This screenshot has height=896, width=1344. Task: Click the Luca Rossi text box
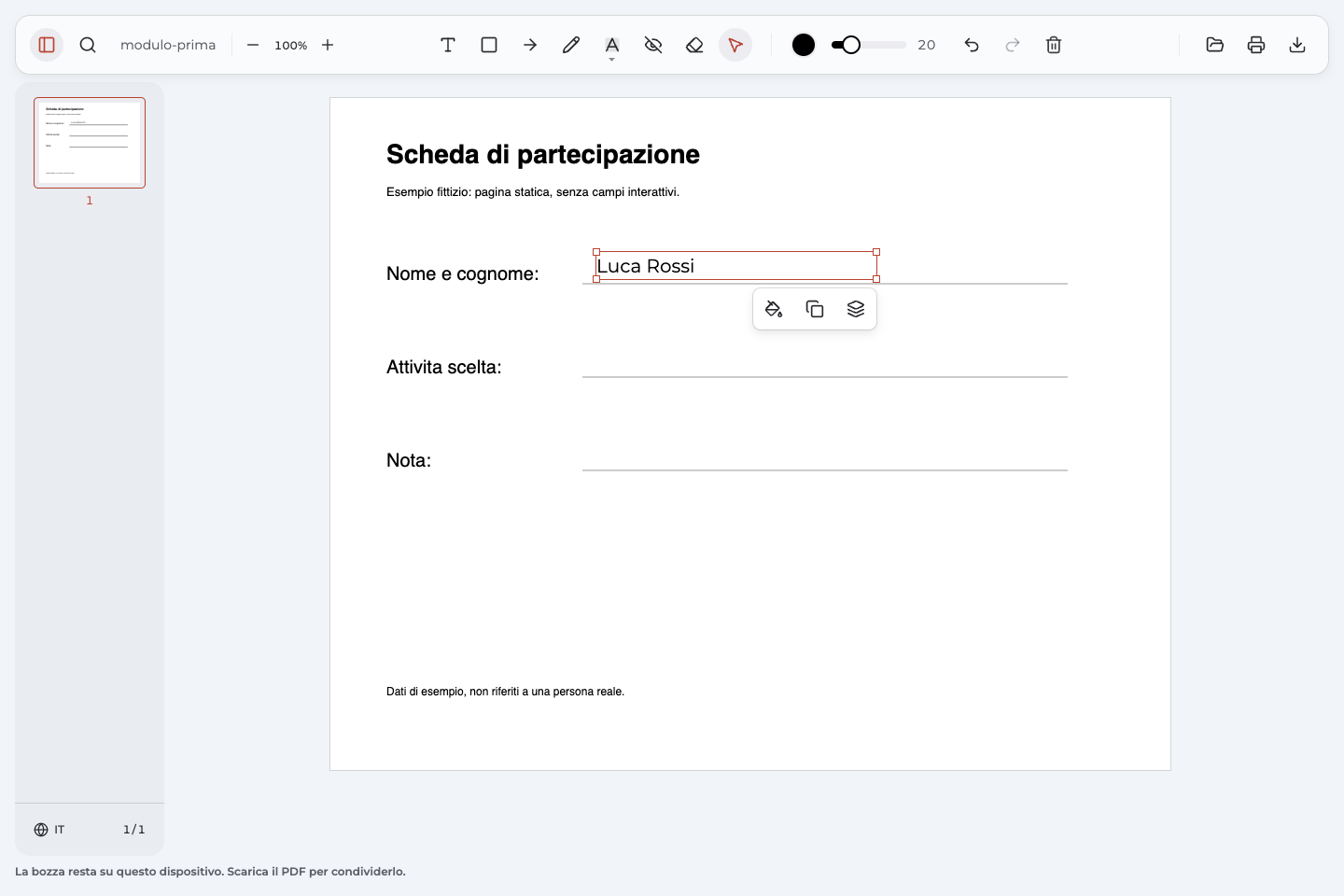pos(736,266)
